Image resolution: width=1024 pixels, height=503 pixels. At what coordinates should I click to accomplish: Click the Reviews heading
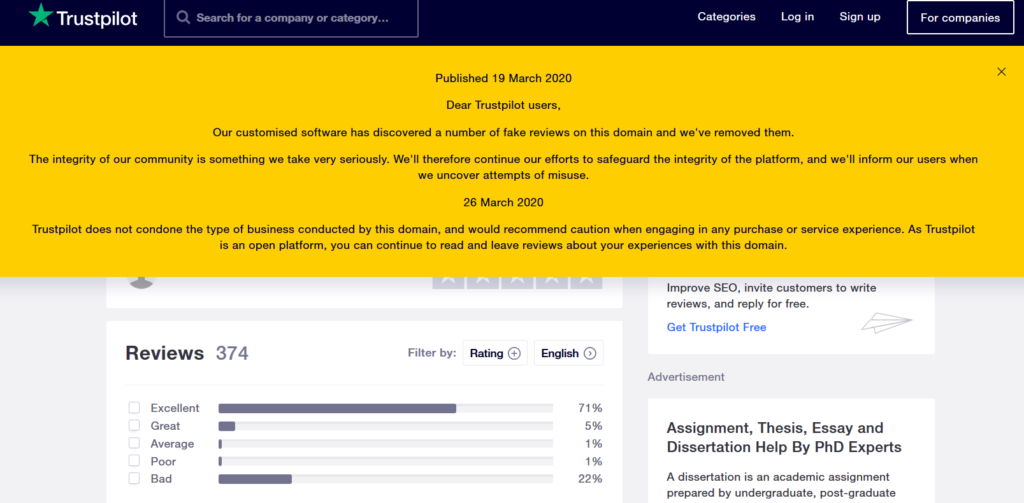tap(165, 353)
